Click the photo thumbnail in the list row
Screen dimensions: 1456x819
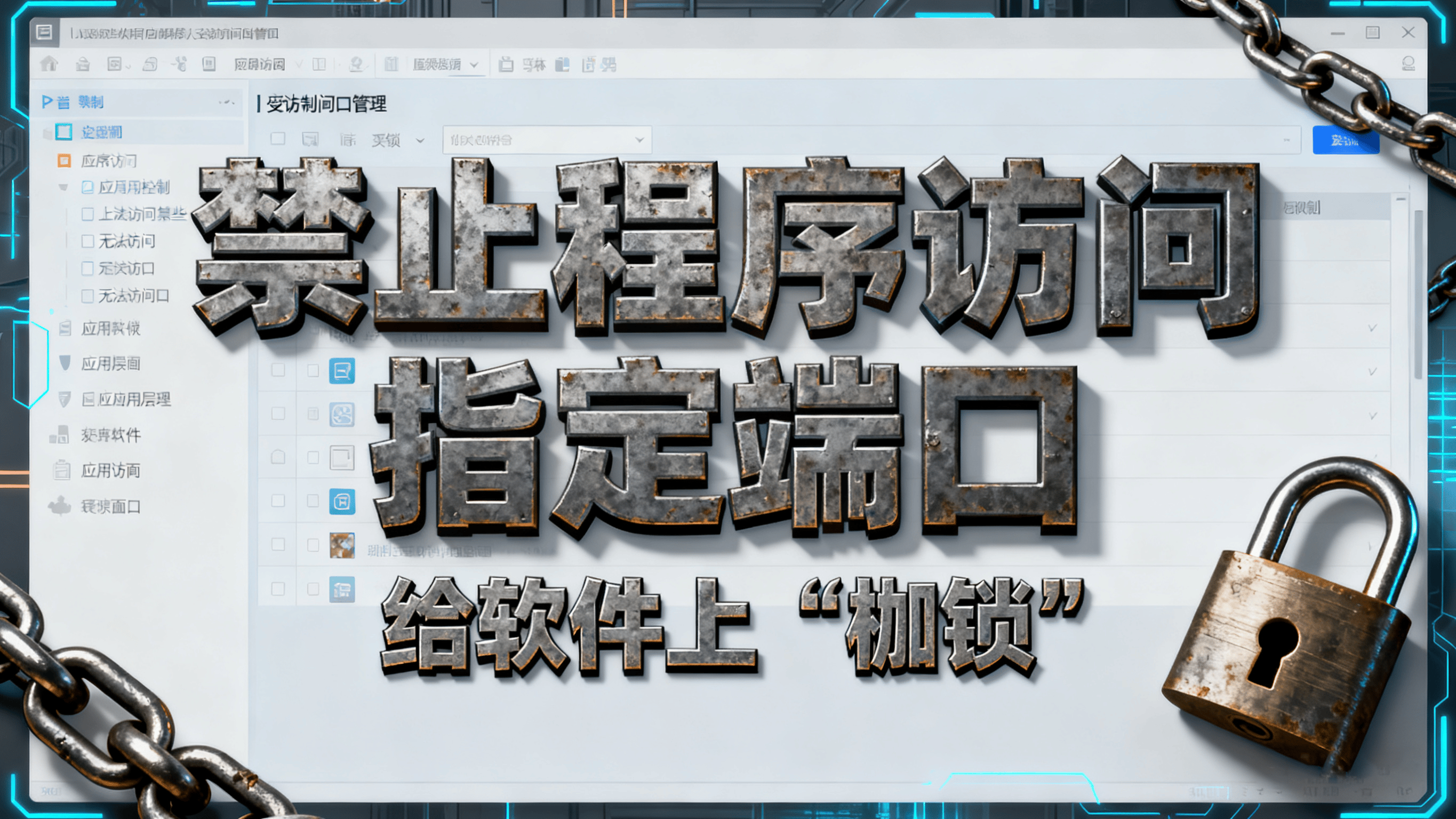click(342, 545)
